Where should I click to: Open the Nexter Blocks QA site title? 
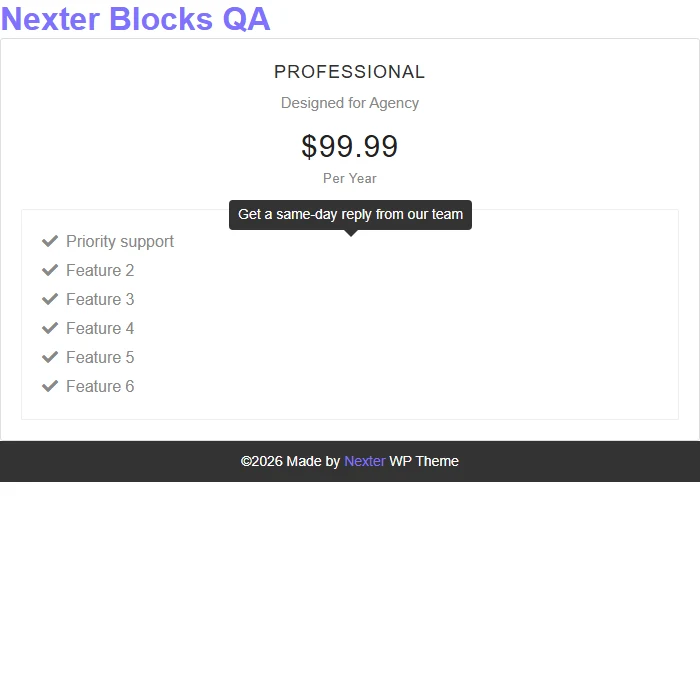(136, 19)
